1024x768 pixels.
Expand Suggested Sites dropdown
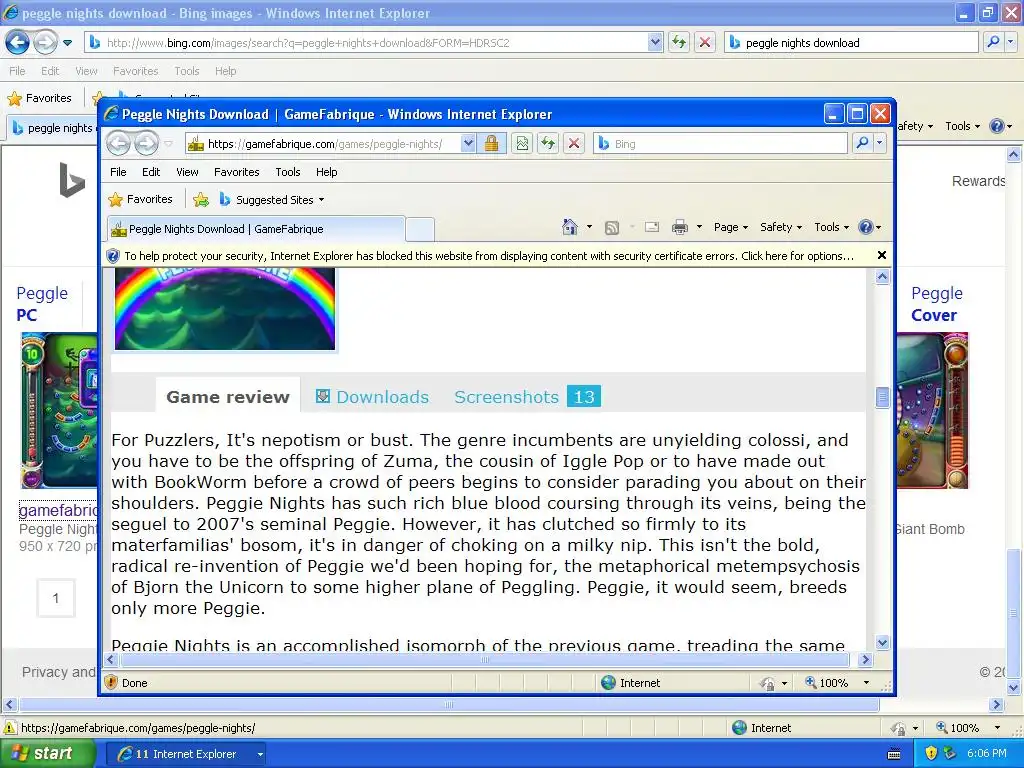[x=321, y=200]
